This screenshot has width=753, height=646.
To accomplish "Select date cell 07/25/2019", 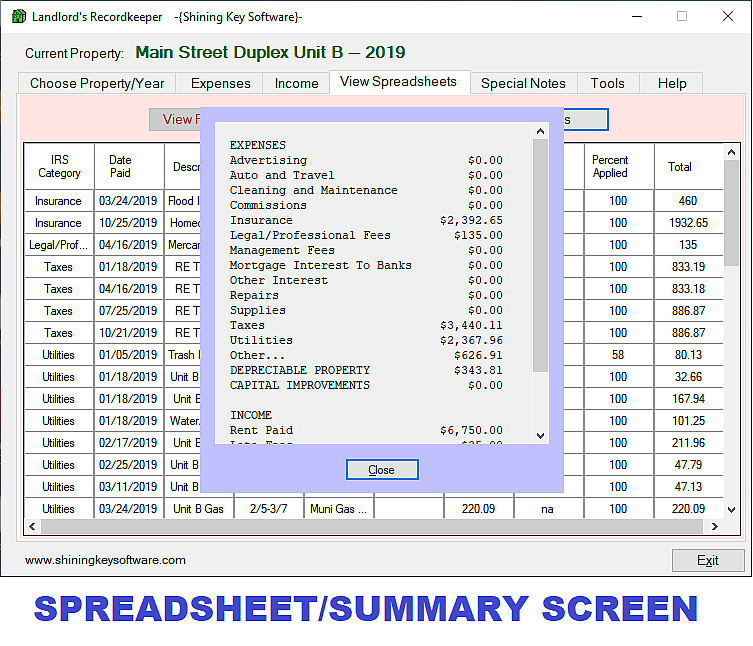I will tap(128, 311).
